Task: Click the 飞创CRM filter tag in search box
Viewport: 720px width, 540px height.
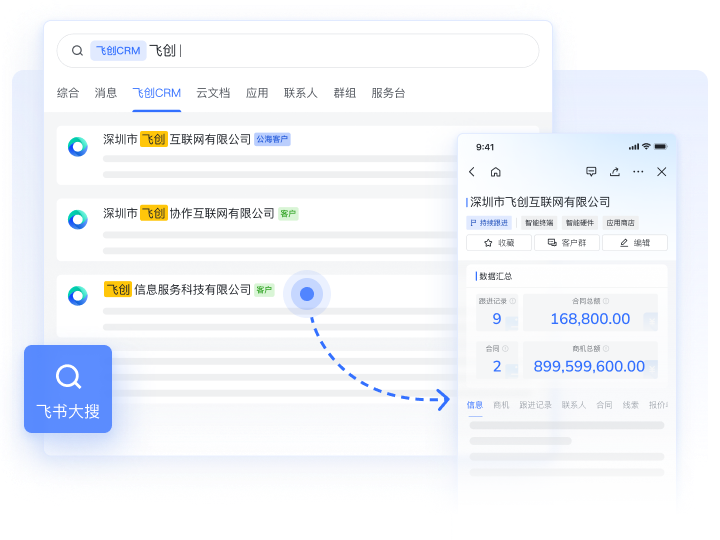Action: (x=118, y=51)
